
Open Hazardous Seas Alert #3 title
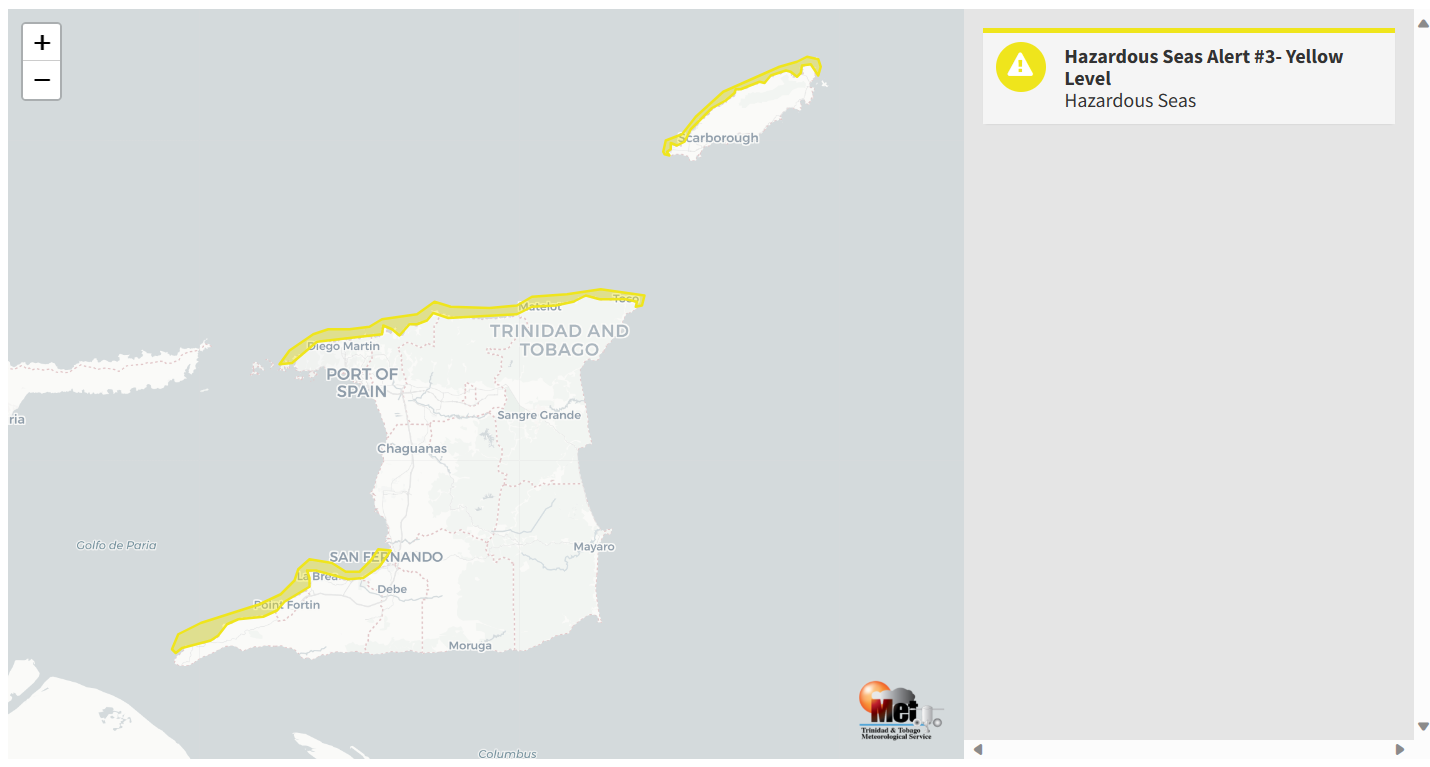tap(1204, 67)
